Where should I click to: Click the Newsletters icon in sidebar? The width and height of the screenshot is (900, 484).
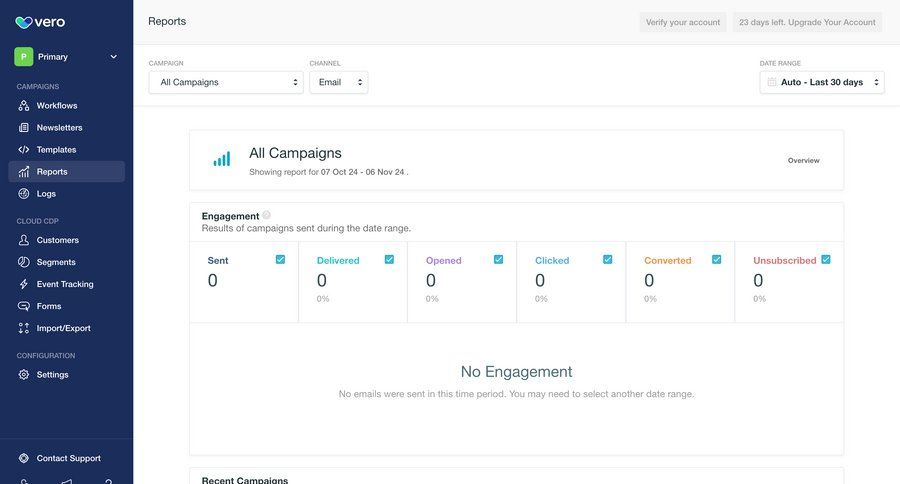click(24, 127)
